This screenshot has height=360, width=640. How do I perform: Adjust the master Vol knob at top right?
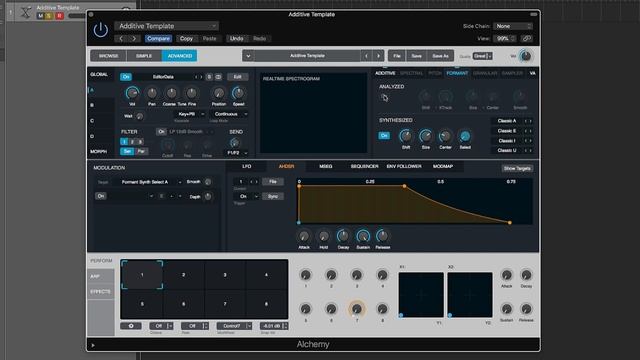526,56
